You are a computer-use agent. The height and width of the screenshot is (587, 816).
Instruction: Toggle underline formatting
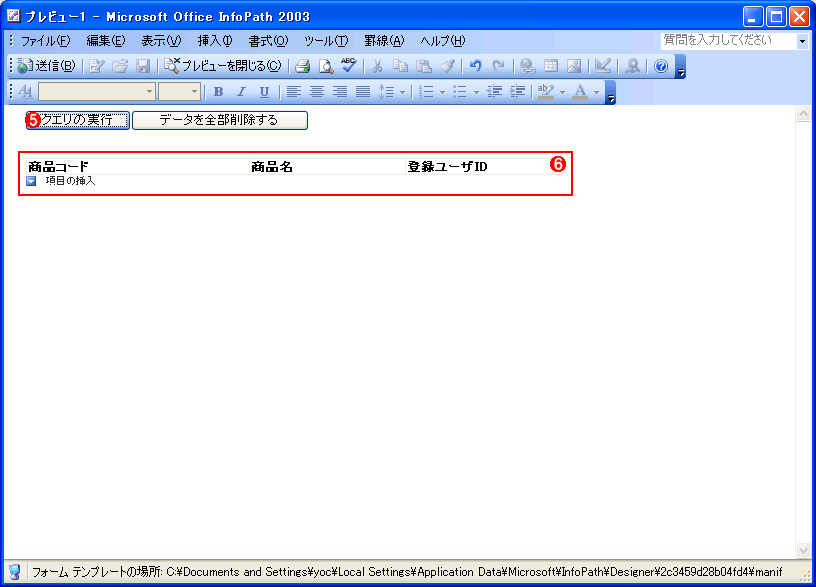point(264,92)
